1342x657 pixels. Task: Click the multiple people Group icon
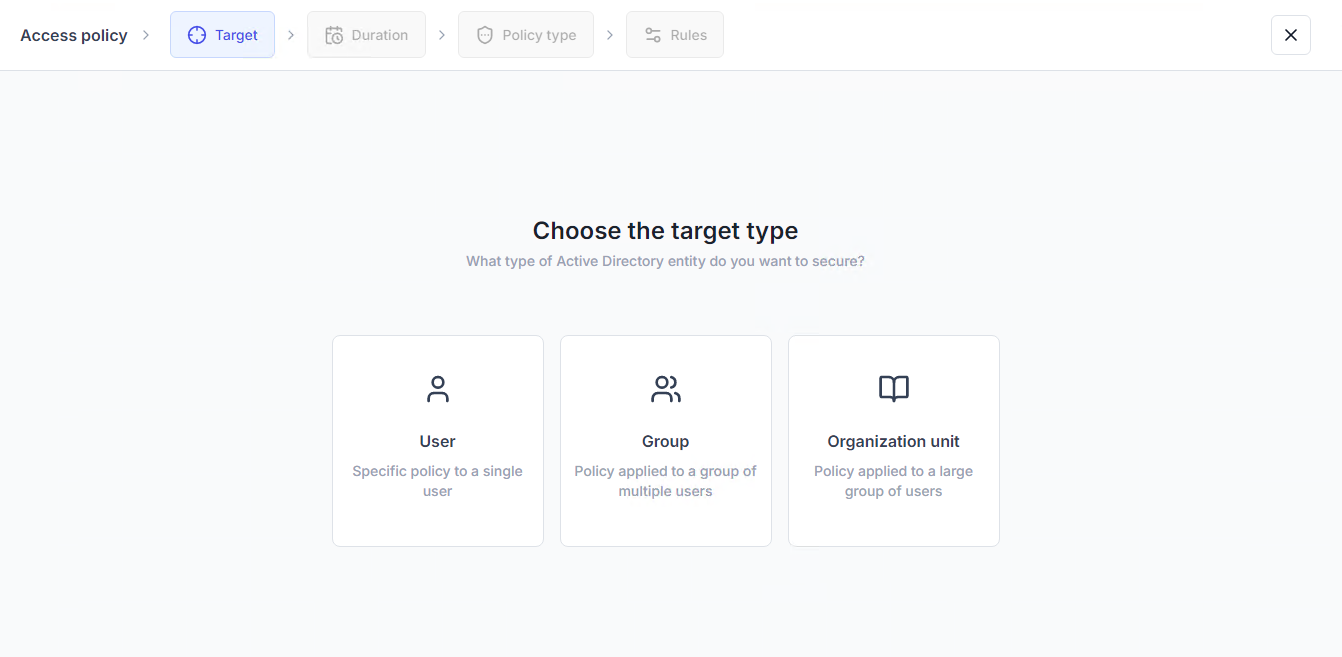click(x=666, y=389)
